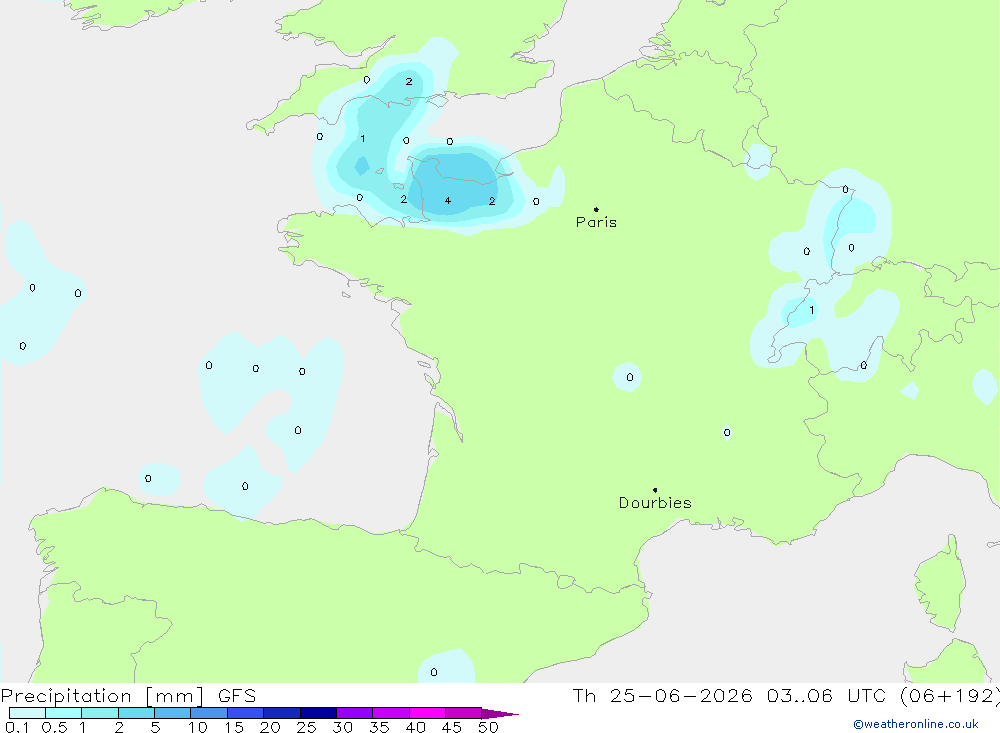Viewport: 1000px width, 733px height.
Task: Click the '15' legend scale value
Action: point(234,727)
